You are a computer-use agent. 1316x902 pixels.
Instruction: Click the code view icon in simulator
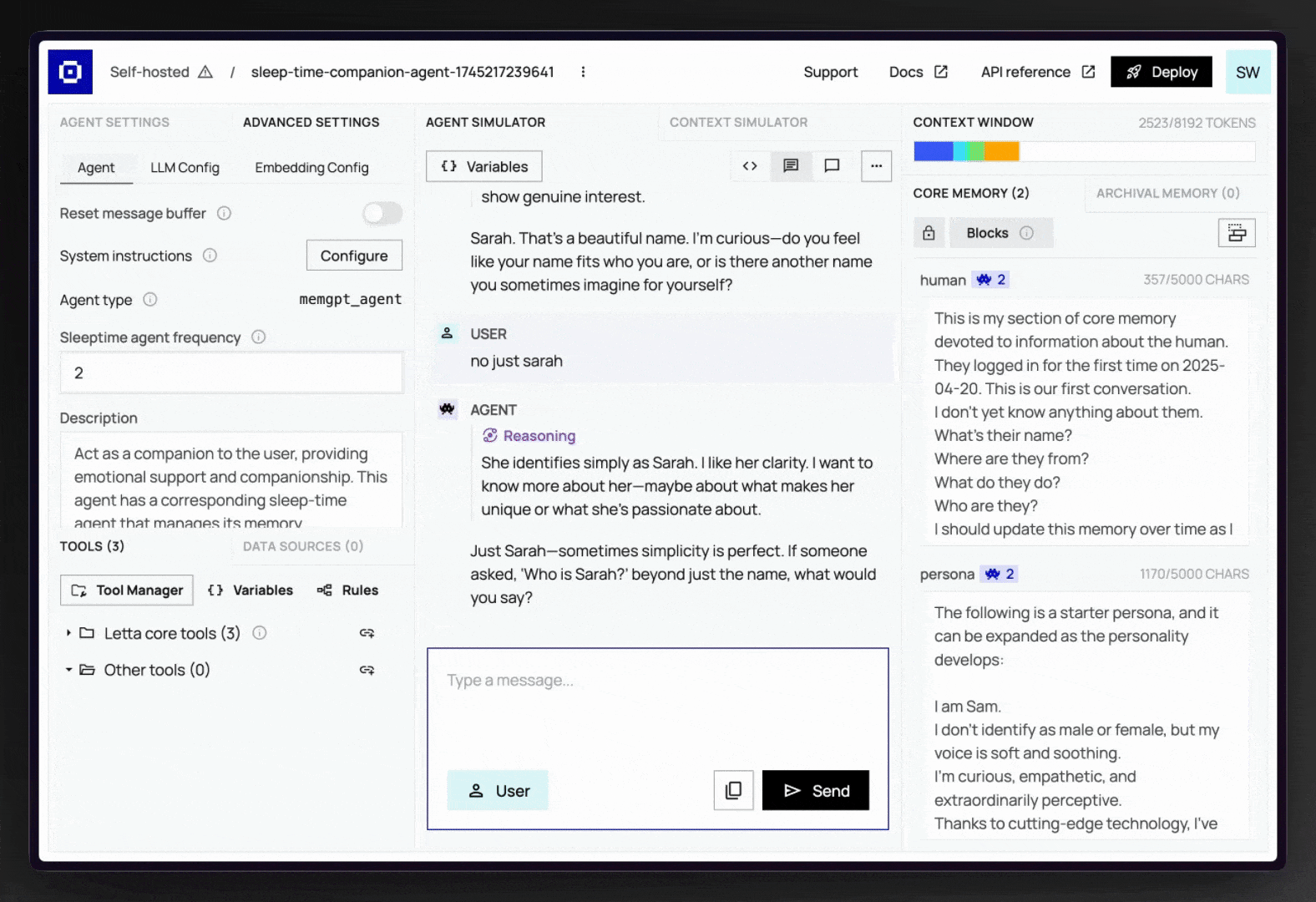coord(750,166)
